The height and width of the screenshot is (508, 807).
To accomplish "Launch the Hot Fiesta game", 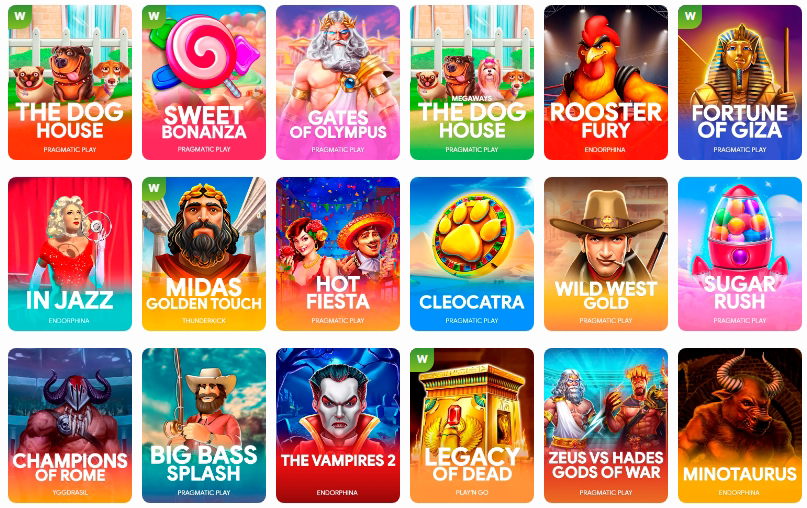I will click(338, 254).
